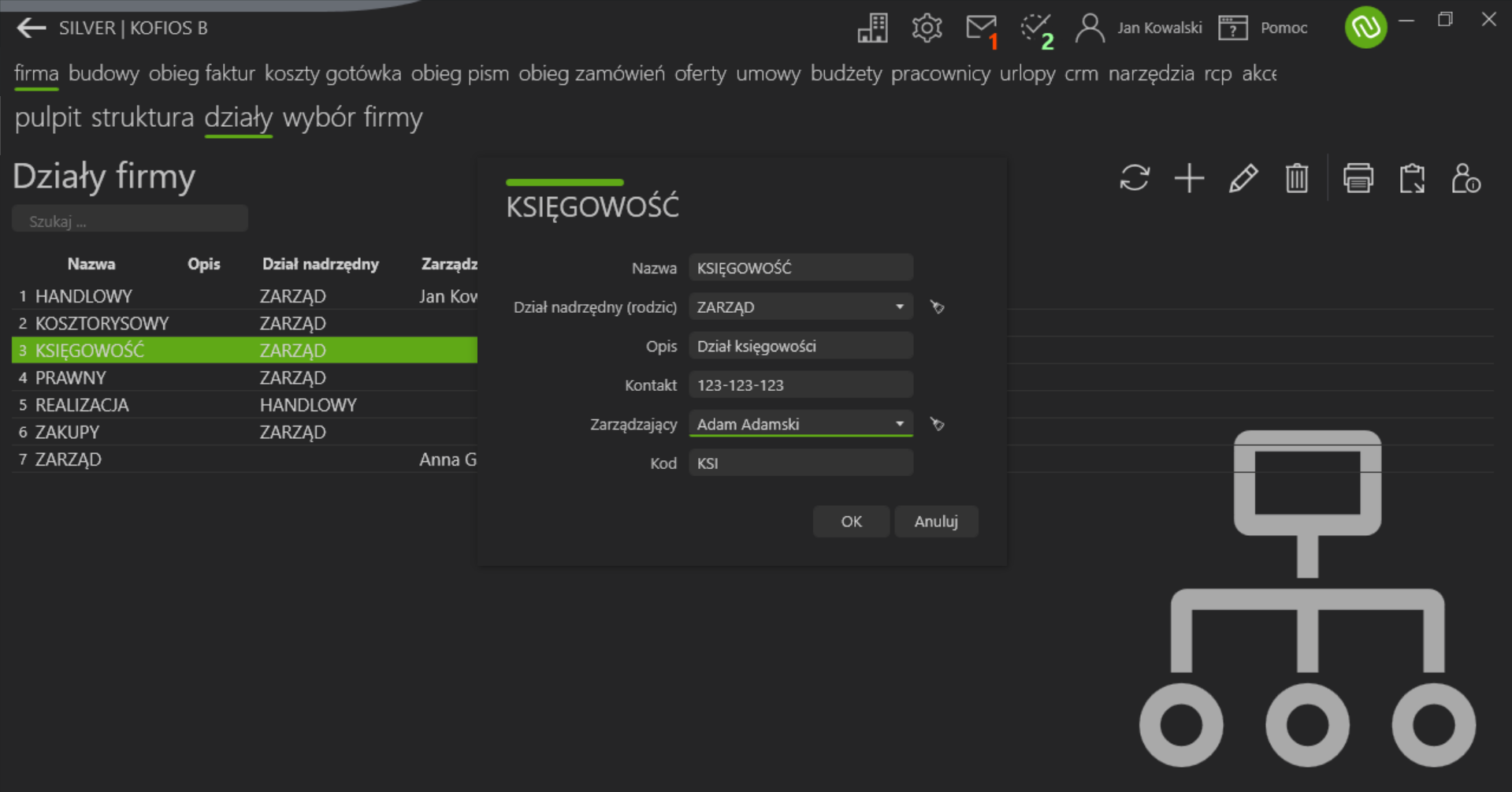This screenshot has height=792, width=1512.
Task: Open the obieg faktur menu
Action: 202,73
